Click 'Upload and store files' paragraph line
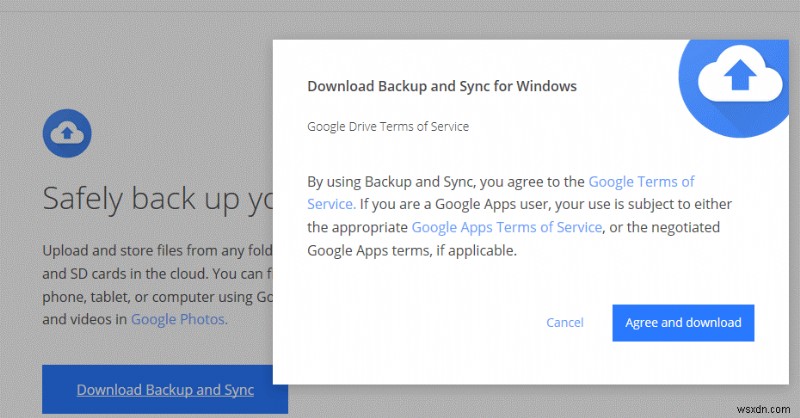Image resolution: width=800 pixels, height=418 pixels. [x=158, y=251]
